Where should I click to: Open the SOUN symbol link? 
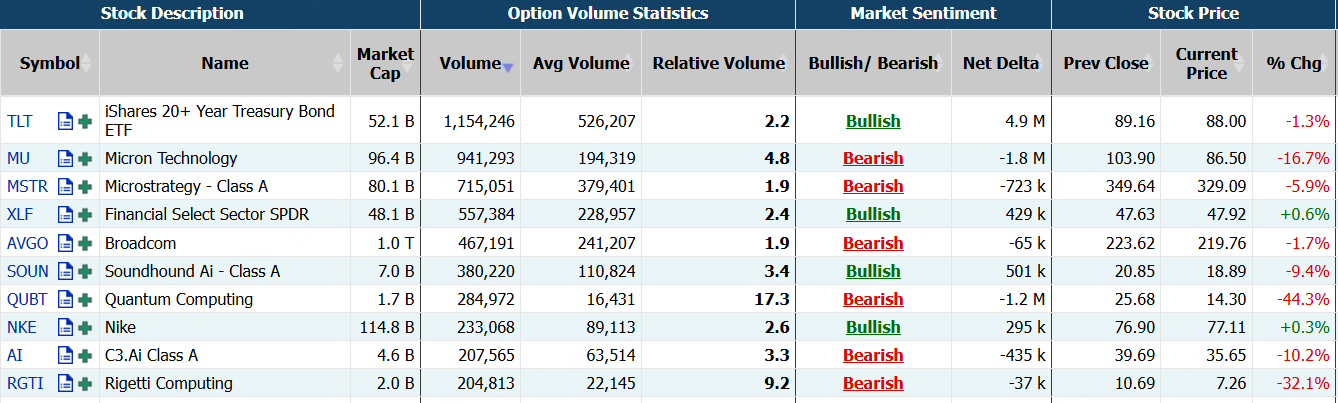click(27, 271)
